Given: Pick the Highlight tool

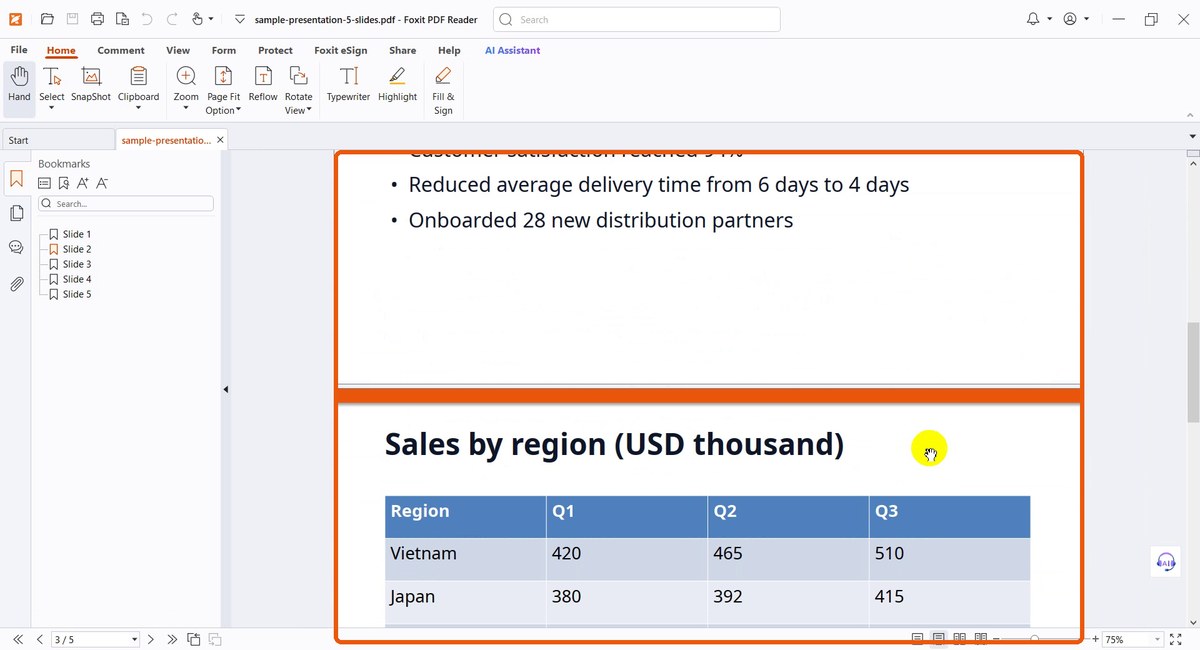Looking at the screenshot, I should (397, 84).
